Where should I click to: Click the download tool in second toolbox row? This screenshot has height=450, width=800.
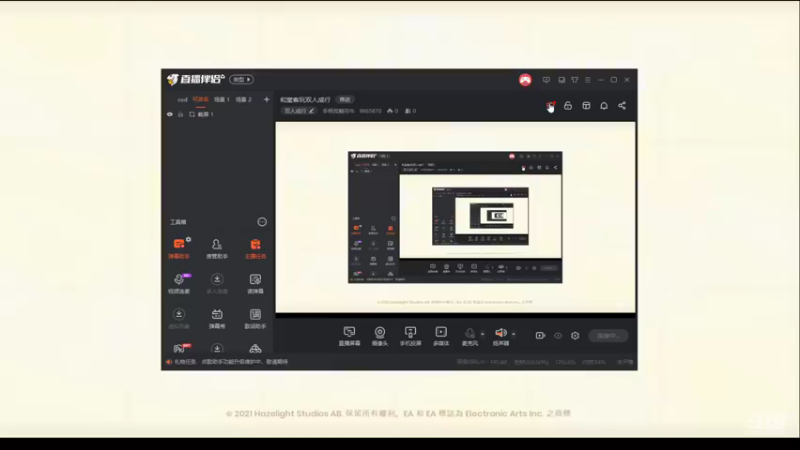pyautogui.click(x=217, y=283)
